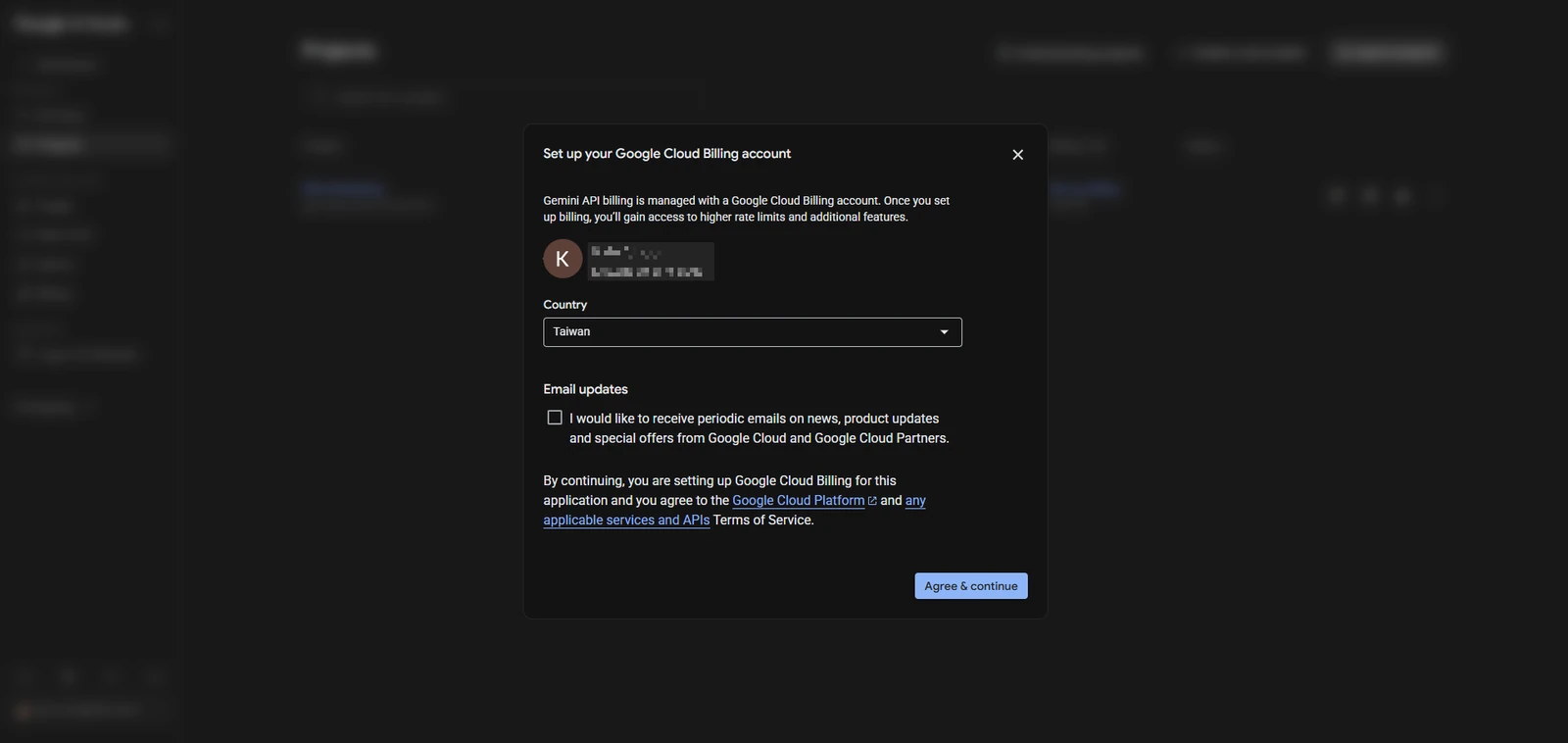Click the K account avatar
The width and height of the screenshot is (1568, 743).
coord(563,259)
